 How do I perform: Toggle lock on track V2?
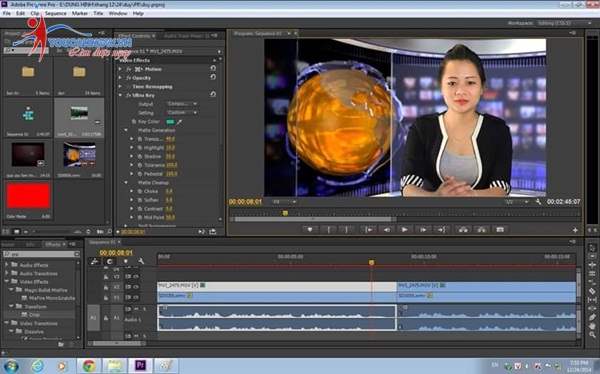[106, 287]
